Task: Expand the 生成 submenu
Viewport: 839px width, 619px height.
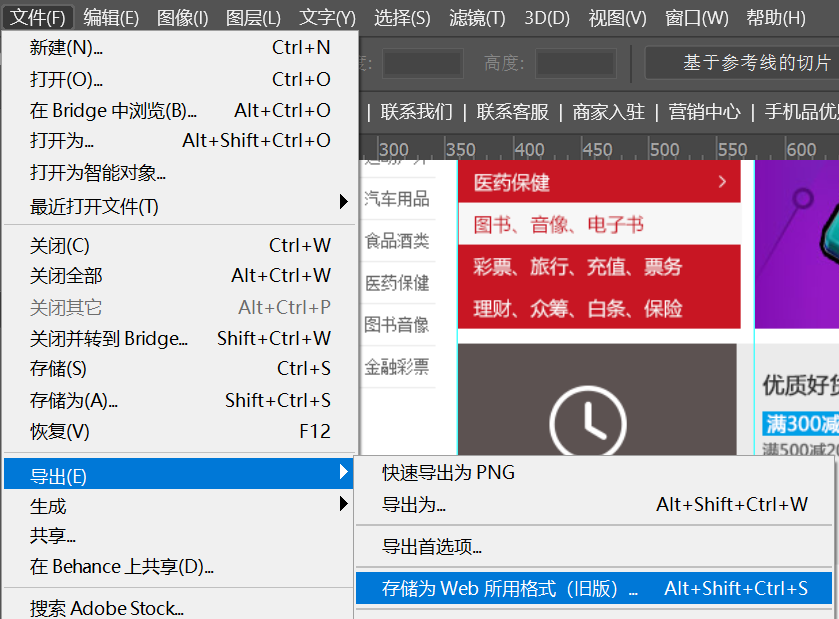Action: pyautogui.click(x=180, y=506)
